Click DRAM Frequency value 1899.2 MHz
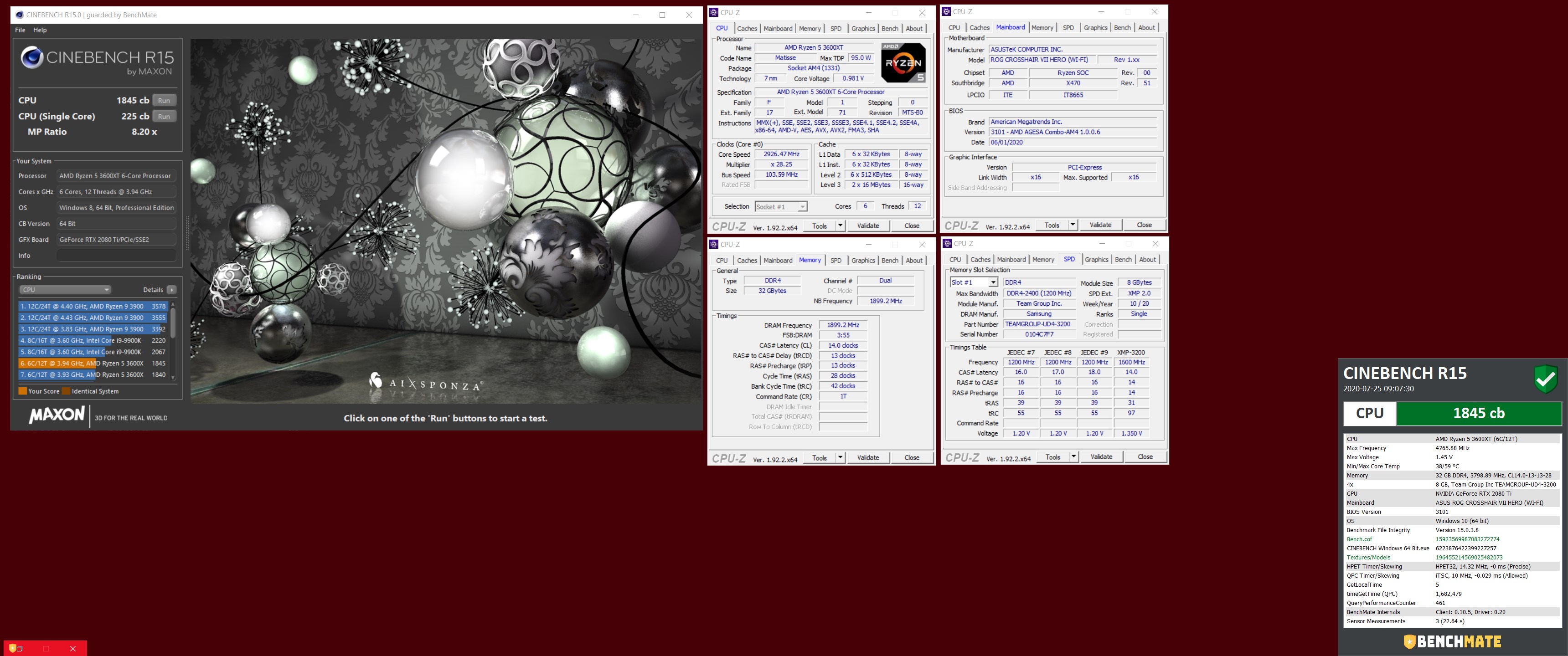1568x656 pixels. pyautogui.click(x=843, y=326)
